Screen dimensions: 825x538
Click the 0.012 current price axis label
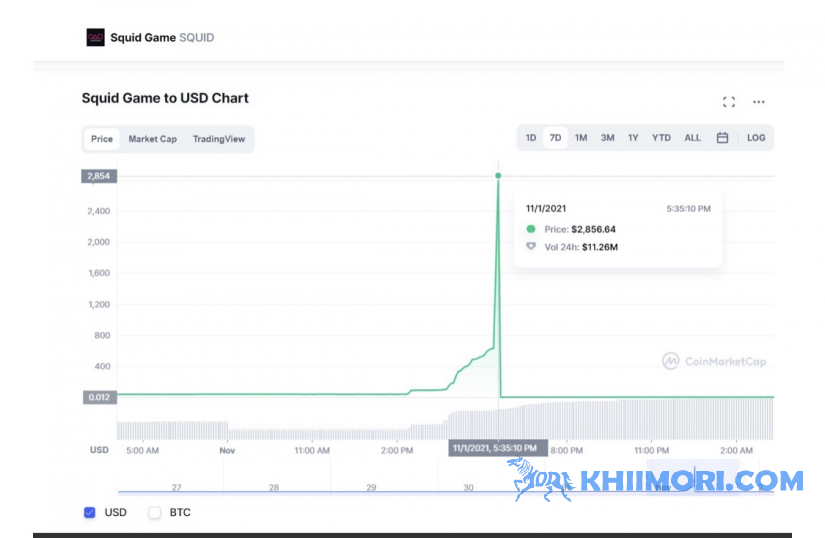coord(99,397)
